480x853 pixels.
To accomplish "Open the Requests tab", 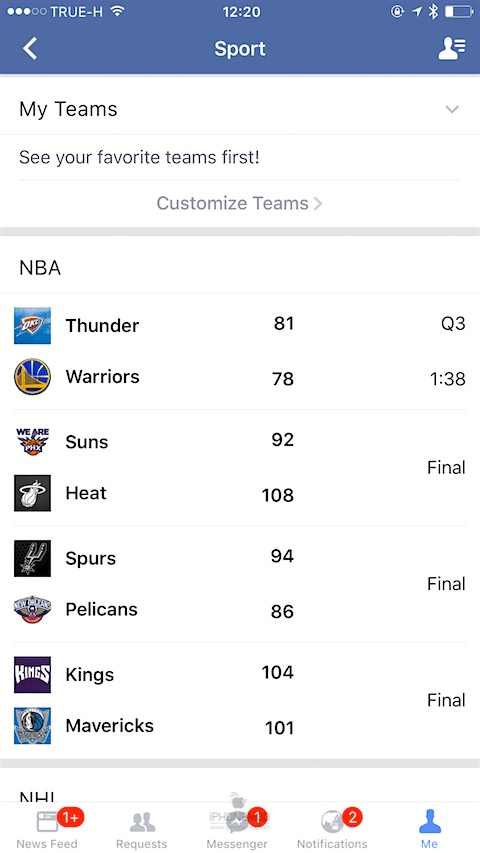I will click(141, 829).
